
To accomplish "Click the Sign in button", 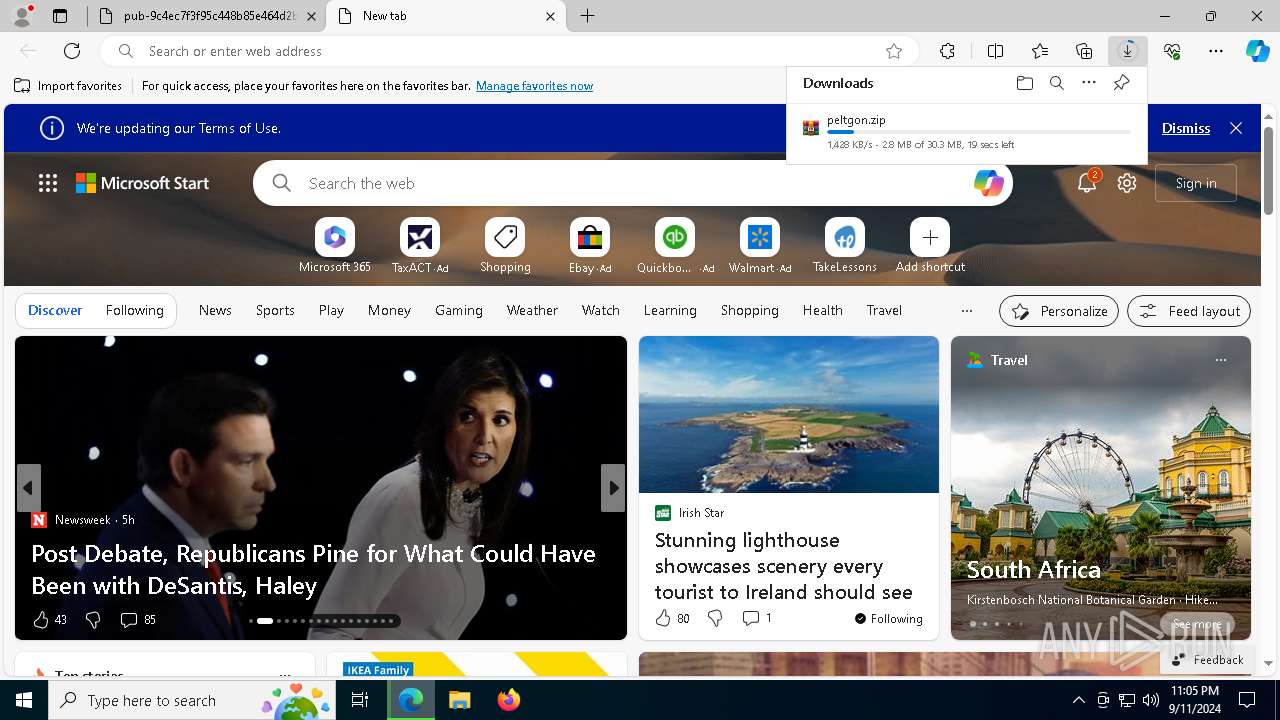I will click(x=1196, y=183).
